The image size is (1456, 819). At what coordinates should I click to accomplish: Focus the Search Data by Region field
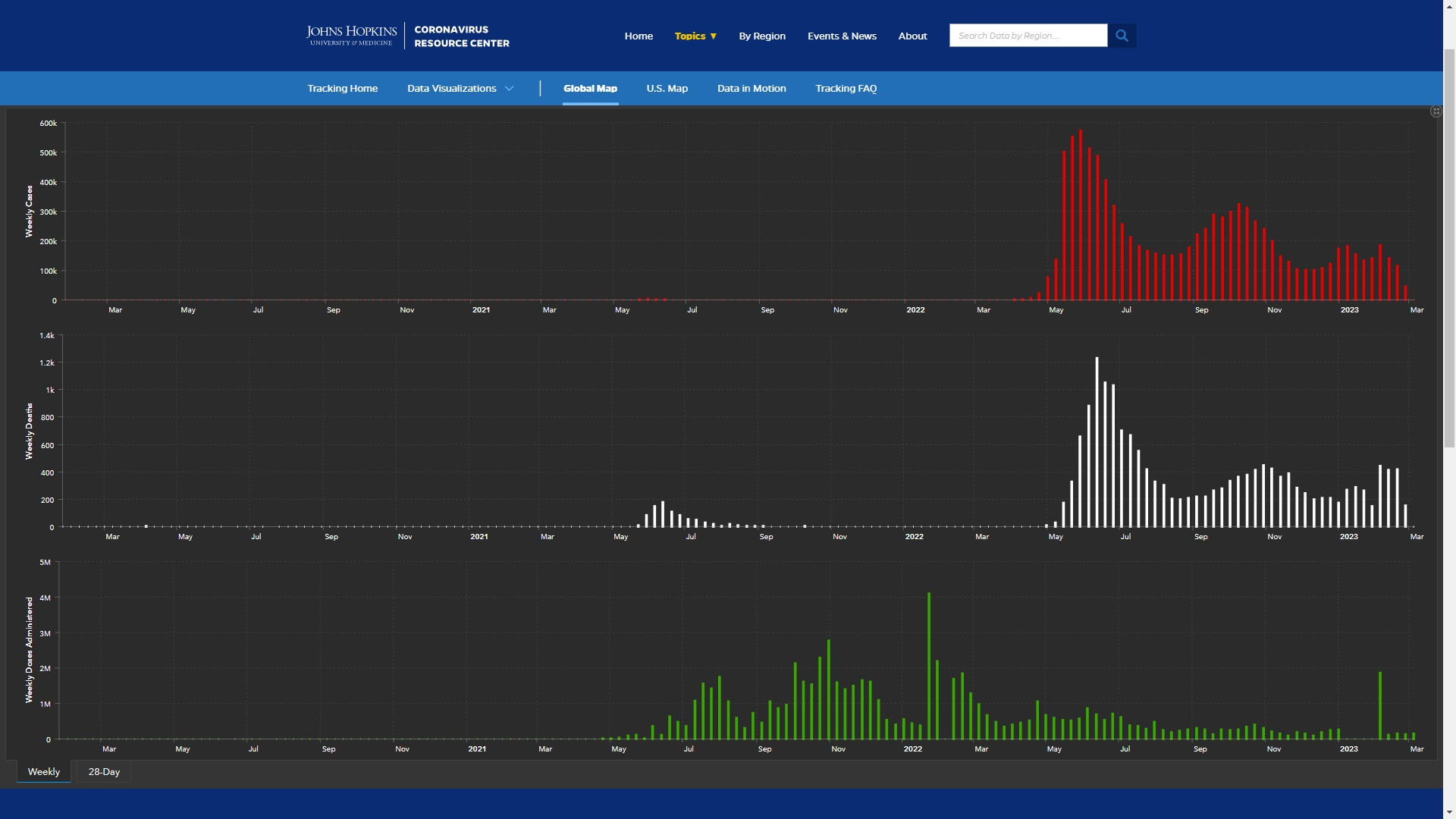(1028, 36)
